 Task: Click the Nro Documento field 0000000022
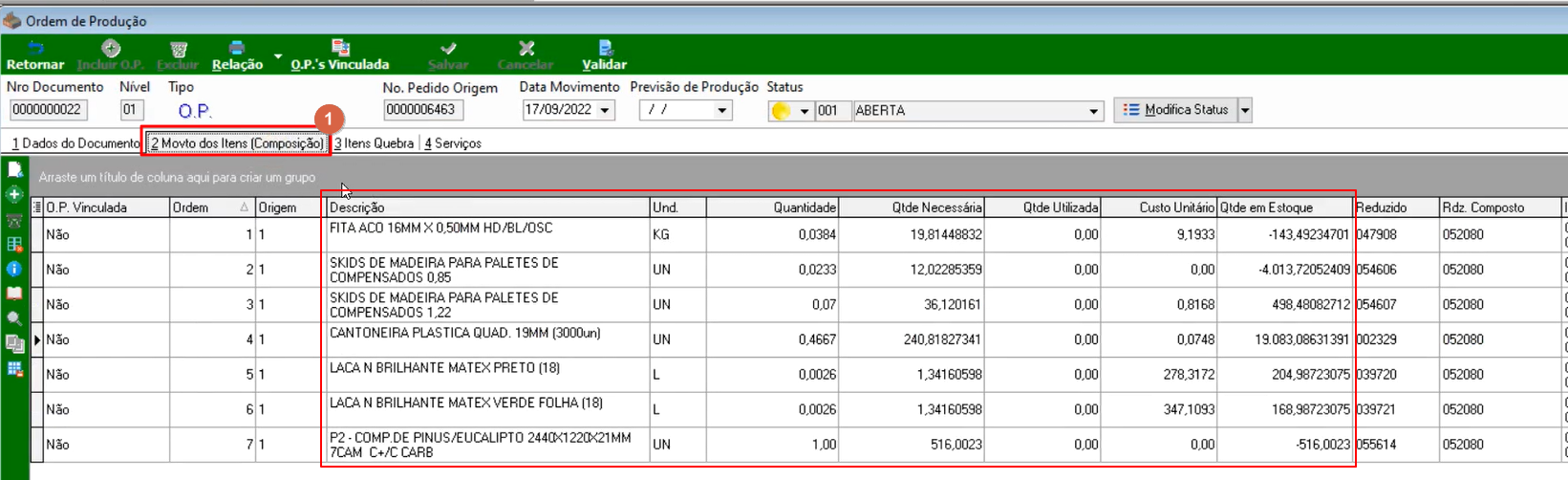[x=48, y=111]
